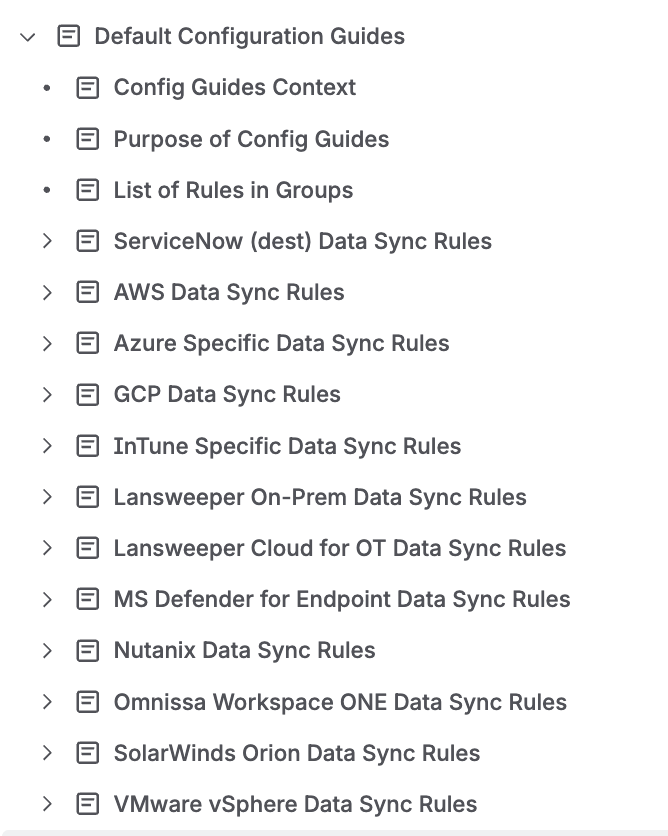Open Omnissa Workspace ONE Data Sync Rules page
Viewport: 668px width, 836px height.
339,702
